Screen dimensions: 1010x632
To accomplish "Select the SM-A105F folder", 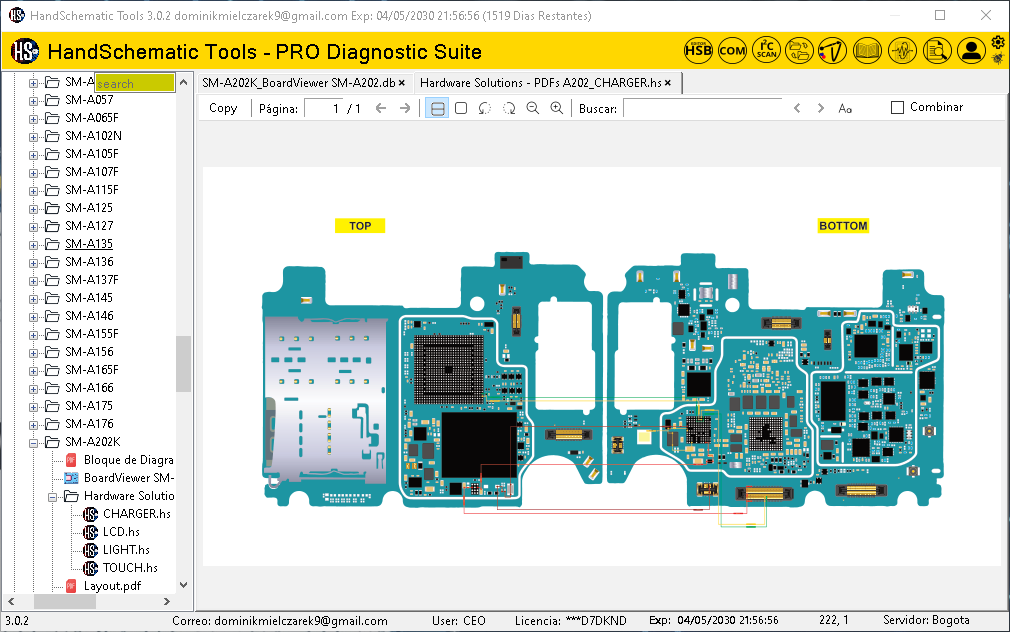I will 91,153.
